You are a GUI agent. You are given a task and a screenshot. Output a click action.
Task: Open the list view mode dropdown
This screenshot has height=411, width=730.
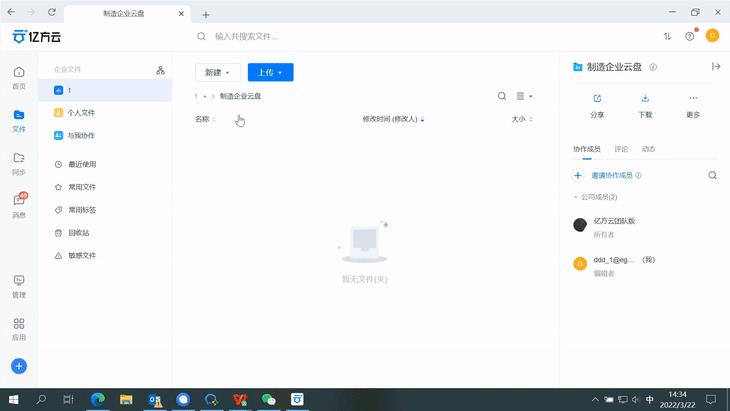point(523,96)
